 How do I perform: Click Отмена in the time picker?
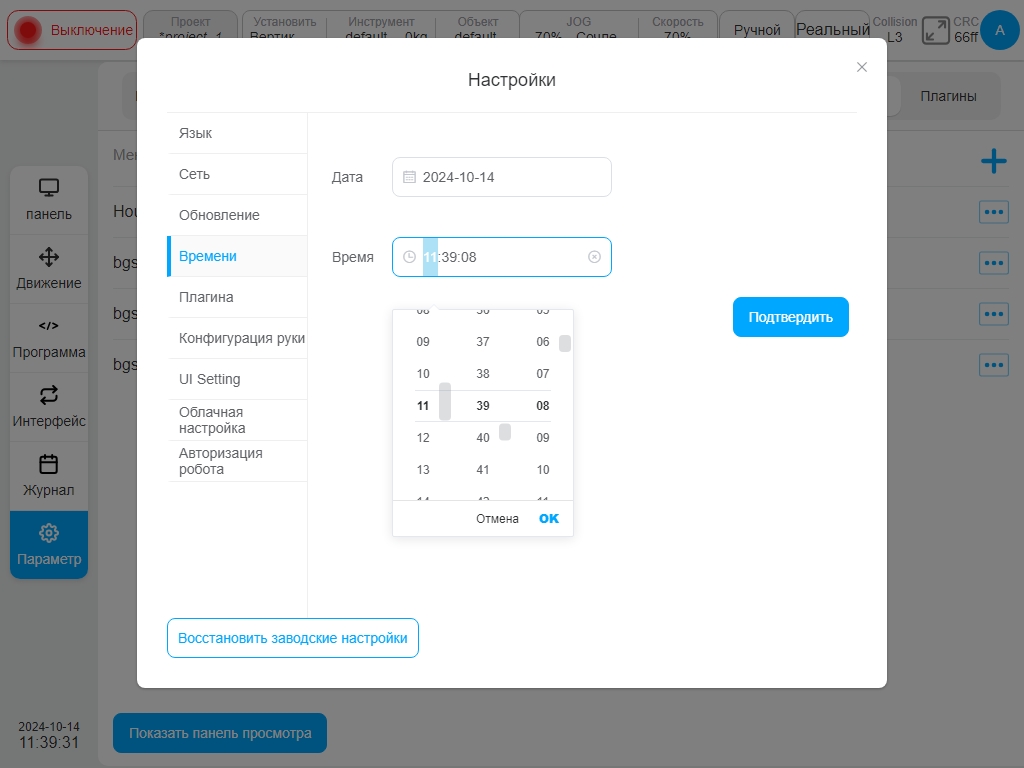coord(497,519)
